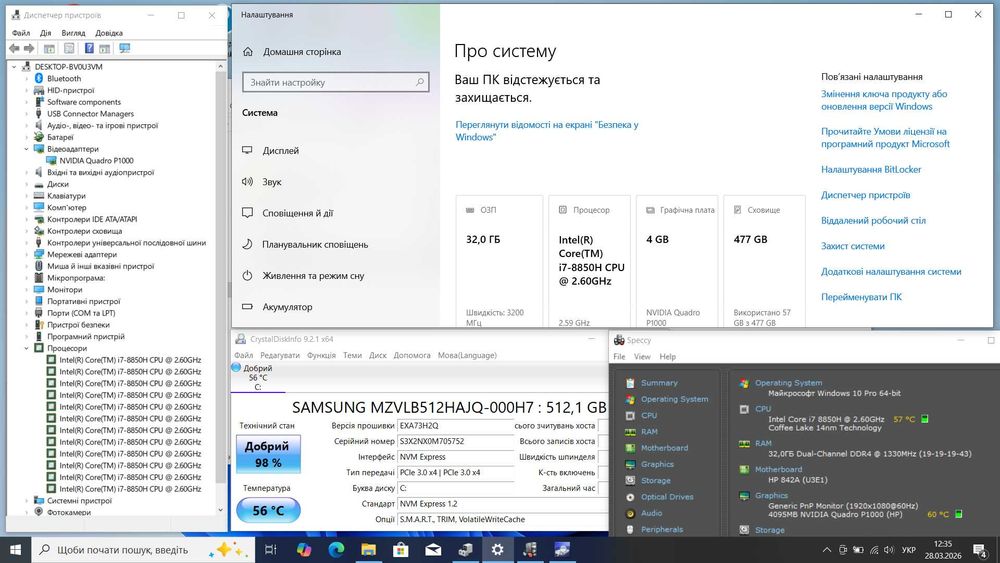Open Мова(Language) menu in CrystalDiskInfo

pos(467,355)
